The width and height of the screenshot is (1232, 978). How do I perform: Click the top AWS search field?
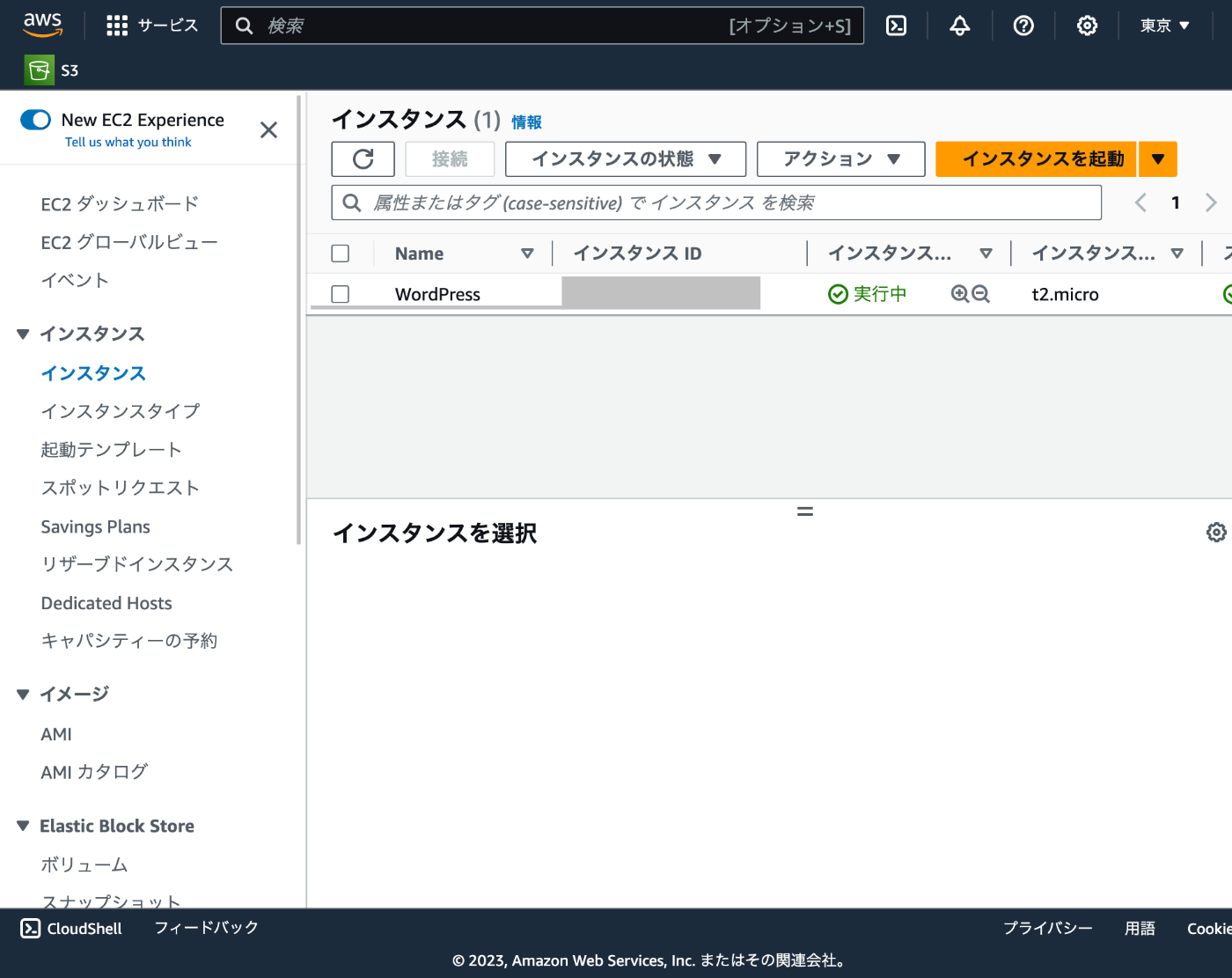coord(542,26)
